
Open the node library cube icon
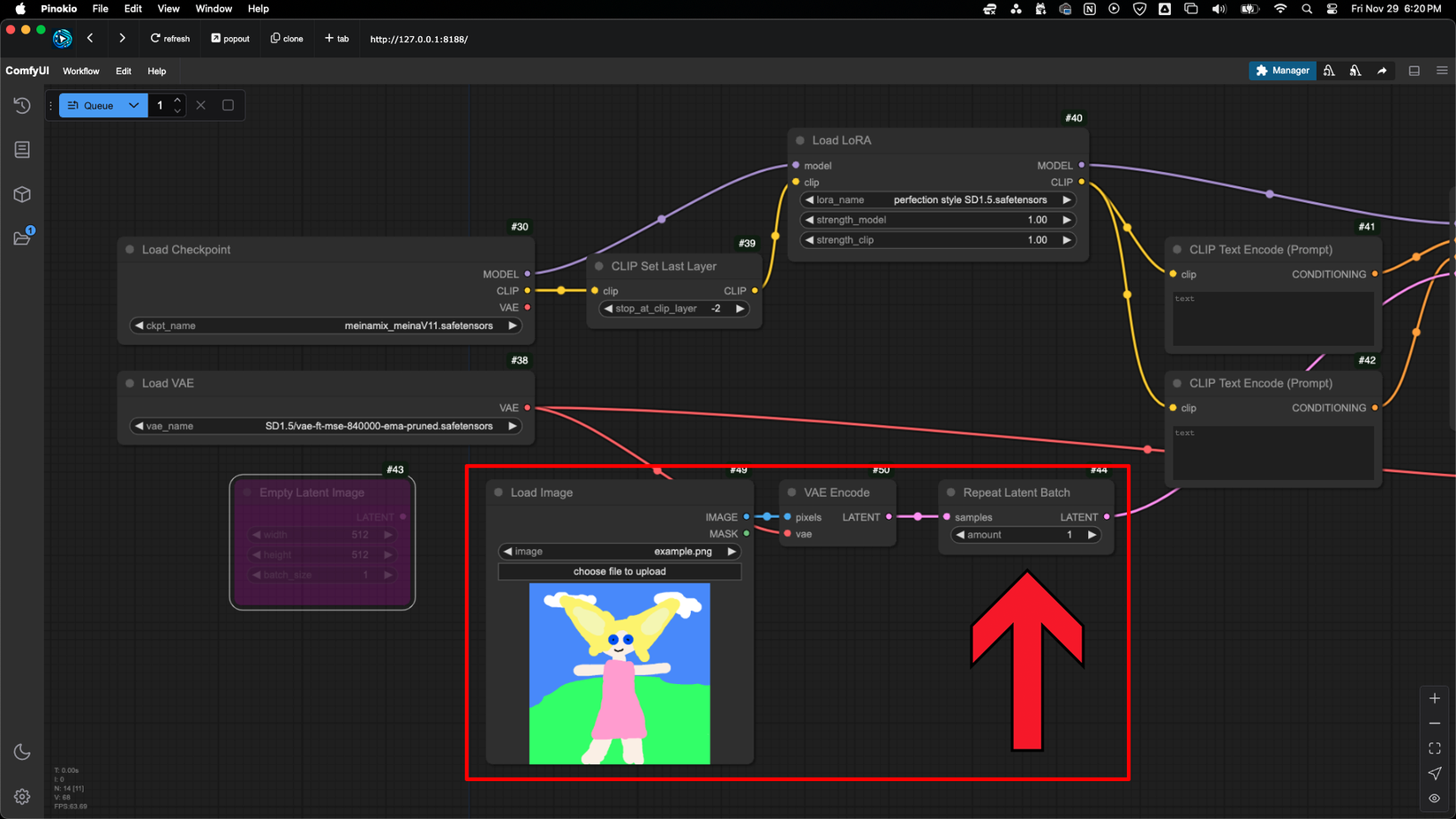point(22,194)
